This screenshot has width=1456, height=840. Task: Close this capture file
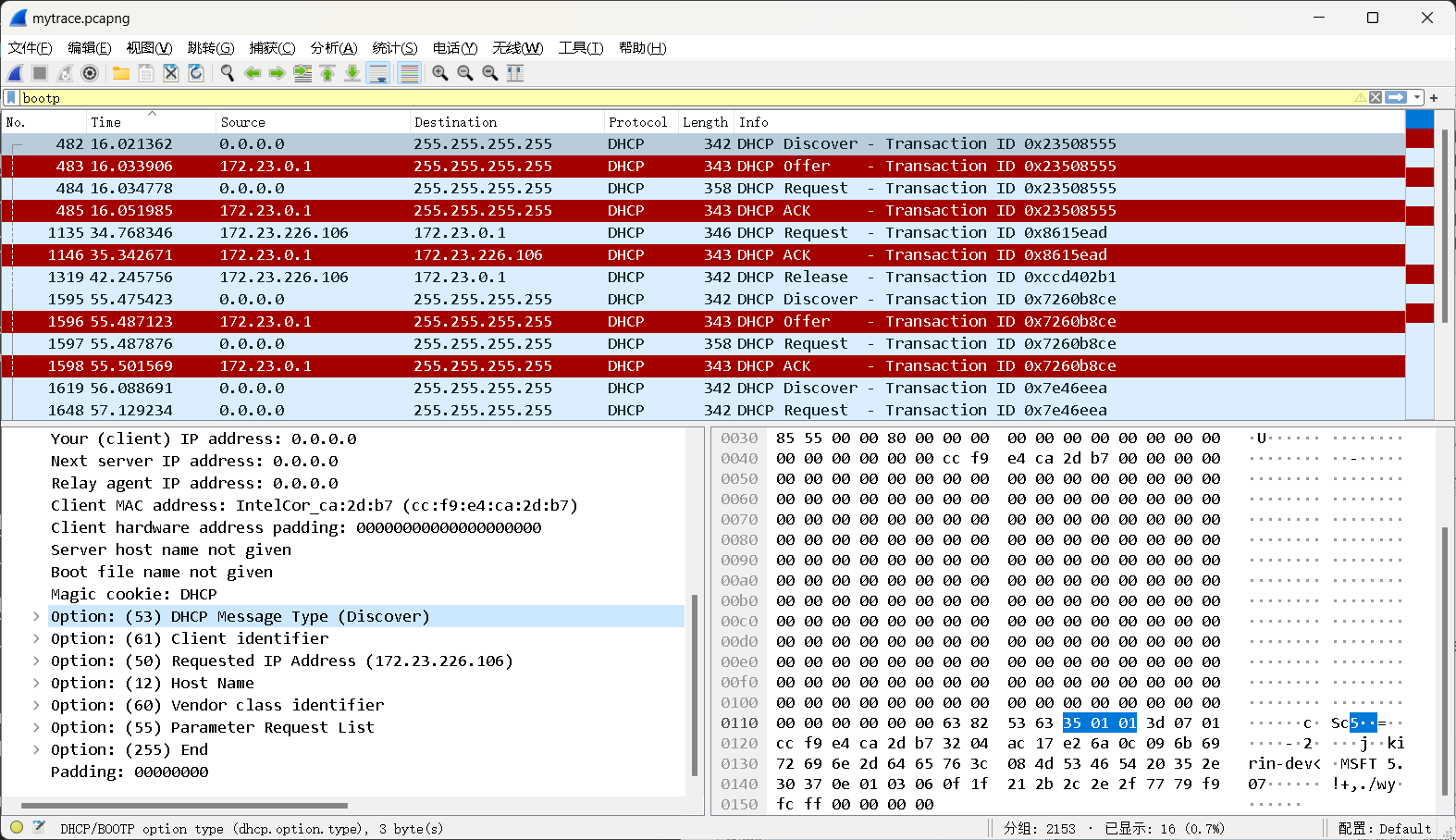pos(171,73)
